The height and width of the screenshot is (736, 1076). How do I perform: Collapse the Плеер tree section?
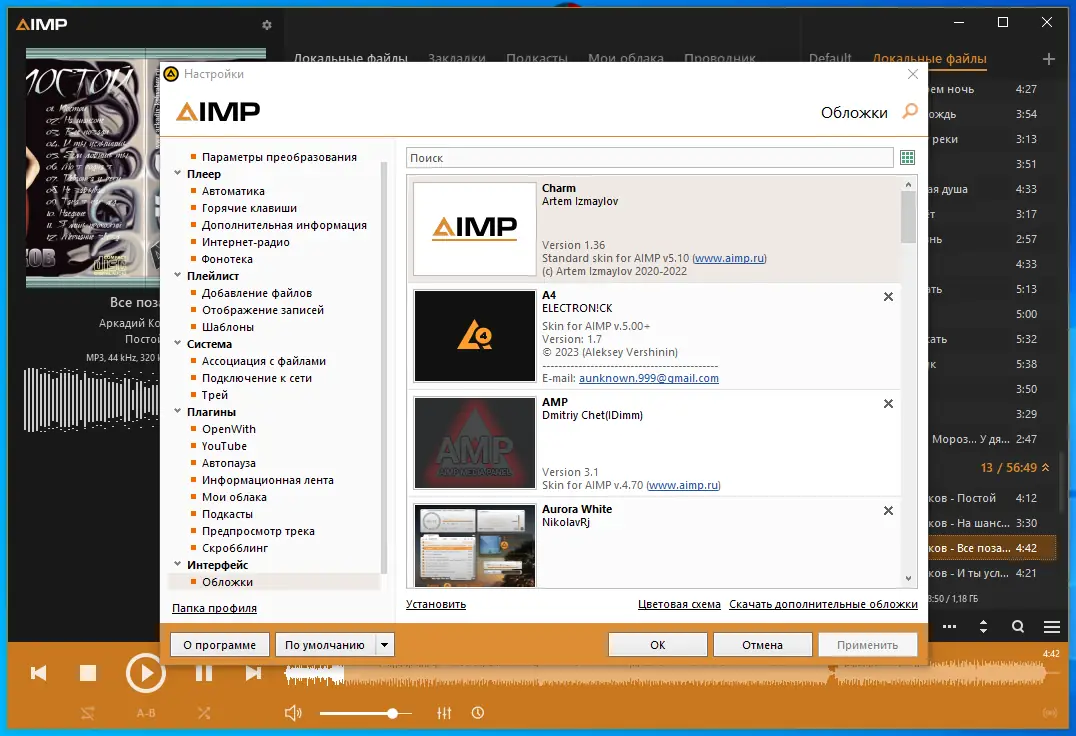[178, 174]
